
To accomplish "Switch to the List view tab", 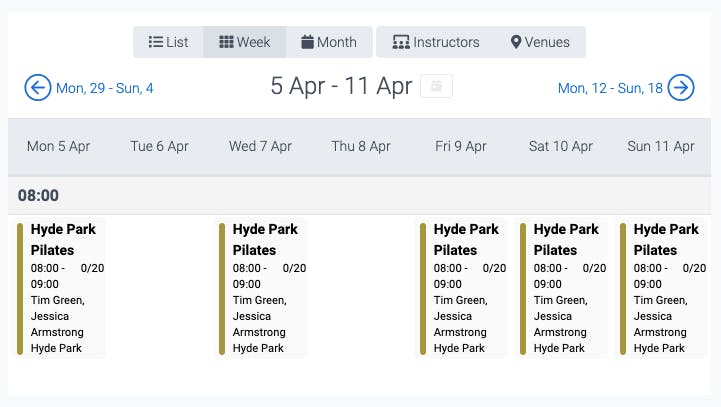I will click(168, 42).
